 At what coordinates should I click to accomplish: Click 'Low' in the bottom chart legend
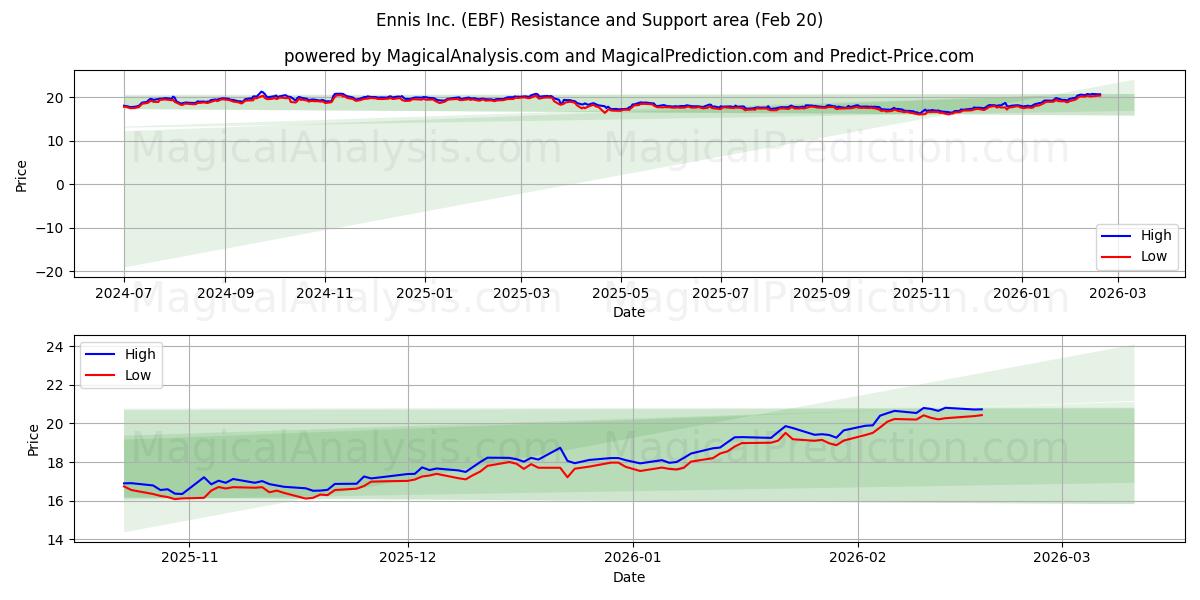pyautogui.click(x=138, y=375)
